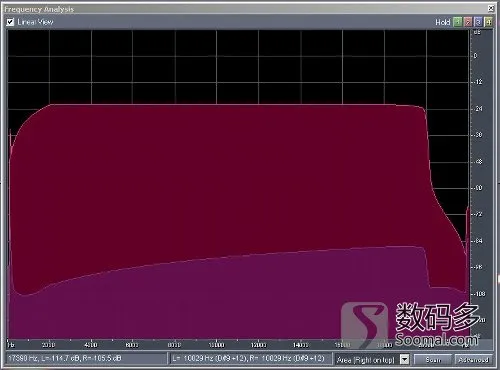500x370 pixels.
Task: Click the cursor frequency readout field
Action: pyautogui.click(x=86, y=359)
